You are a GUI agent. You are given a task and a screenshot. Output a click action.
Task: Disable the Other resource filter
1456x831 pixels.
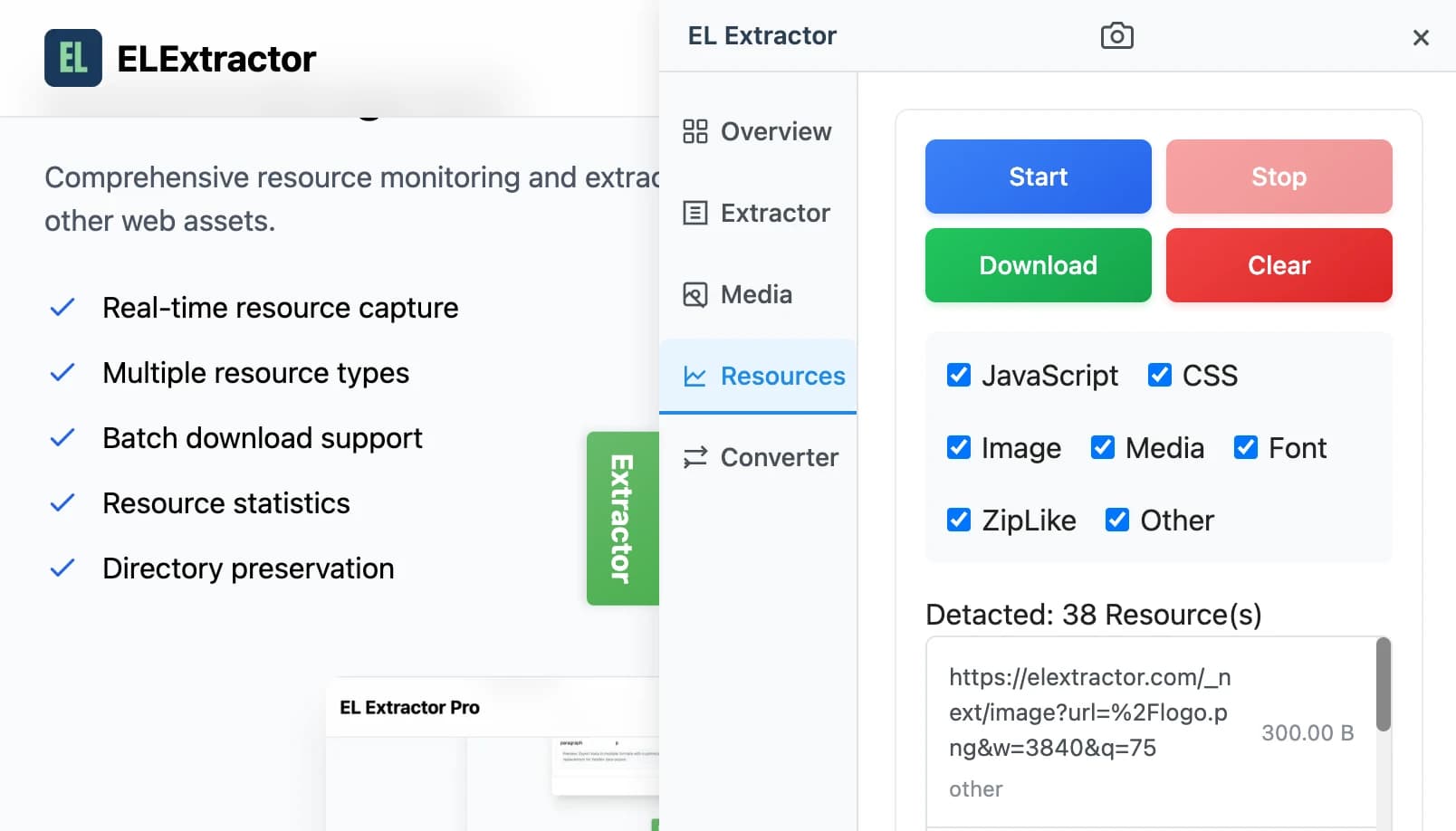pyautogui.click(x=1117, y=520)
